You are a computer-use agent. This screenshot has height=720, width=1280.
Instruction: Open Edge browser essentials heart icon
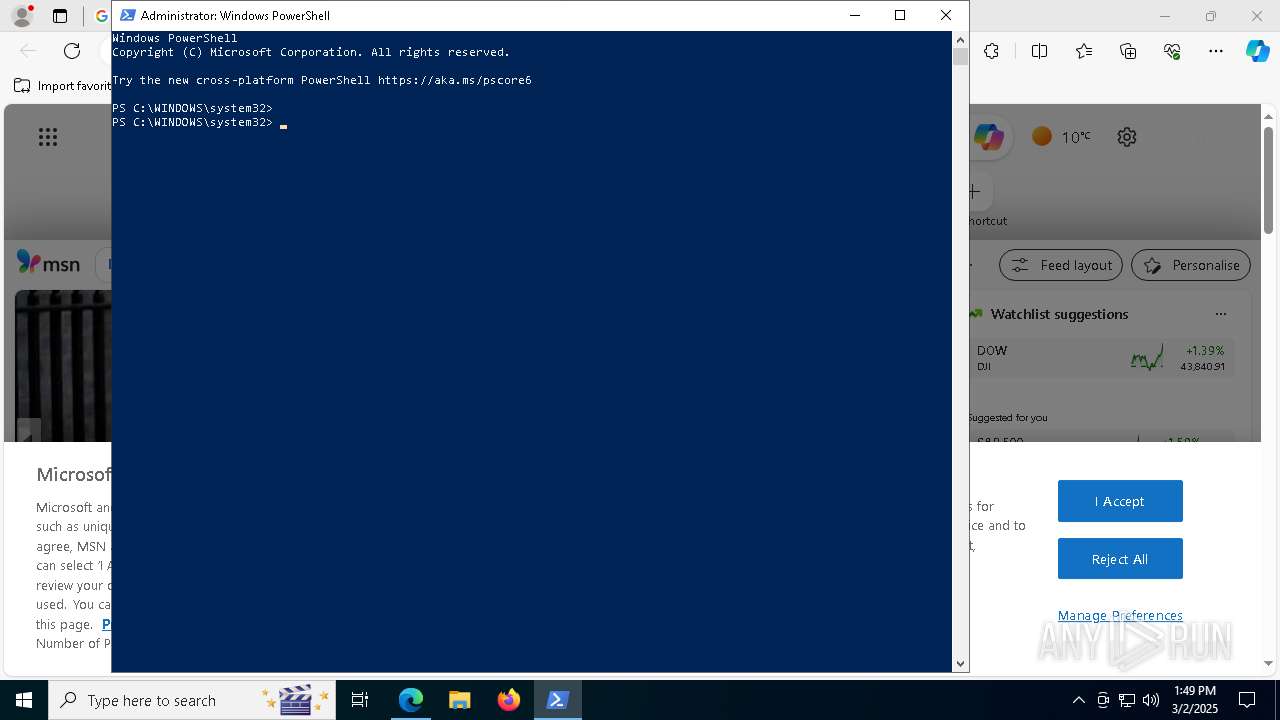point(1172,51)
